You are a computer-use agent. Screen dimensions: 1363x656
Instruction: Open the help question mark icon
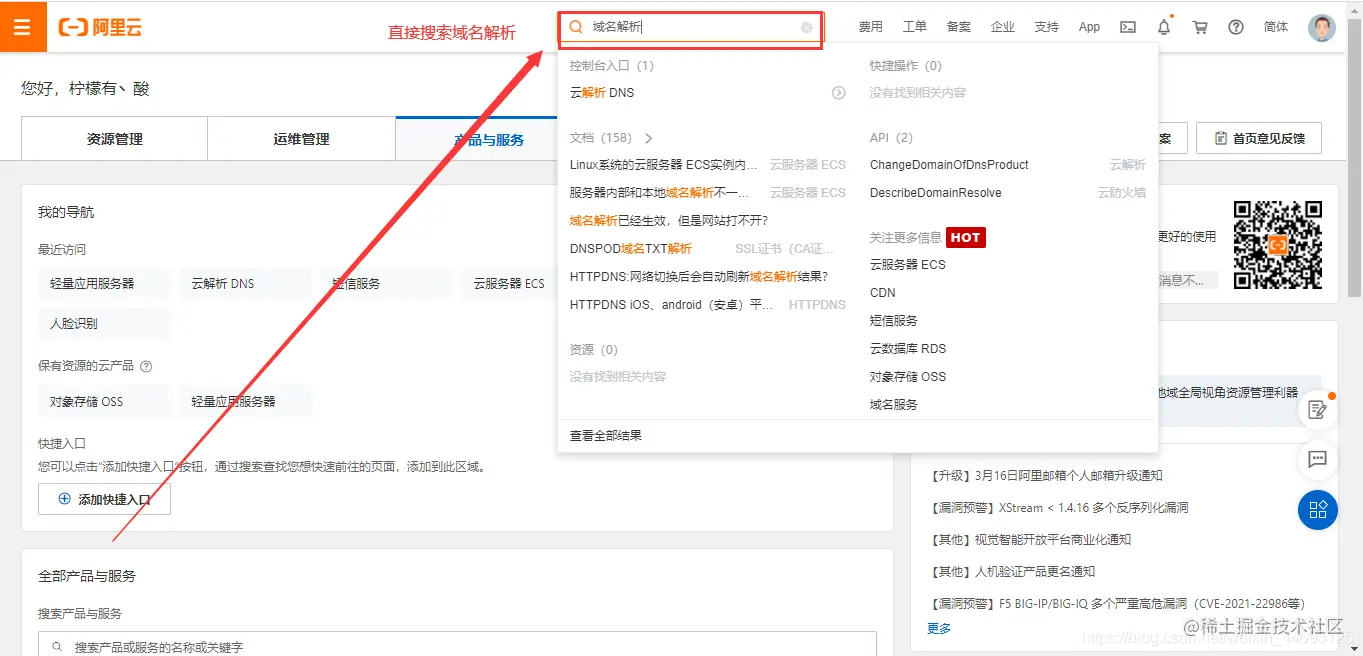1235,26
